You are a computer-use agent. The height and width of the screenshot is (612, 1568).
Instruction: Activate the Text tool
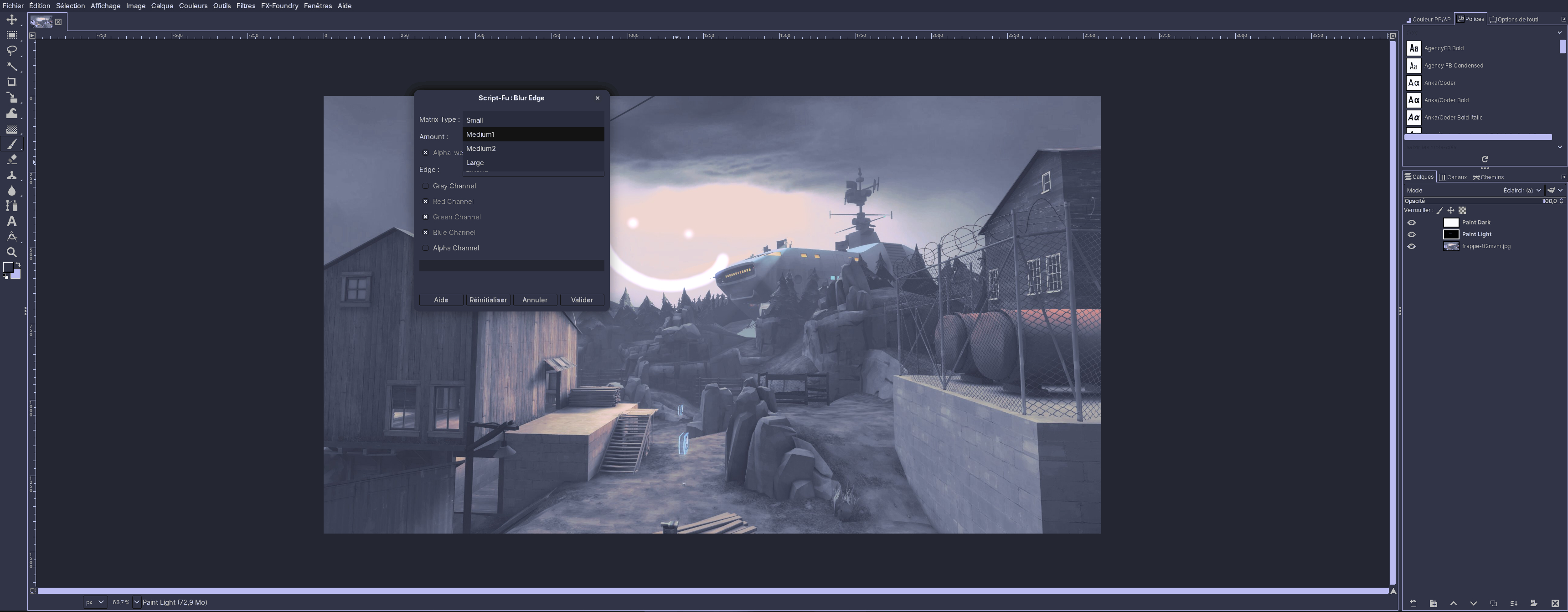[x=11, y=221]
